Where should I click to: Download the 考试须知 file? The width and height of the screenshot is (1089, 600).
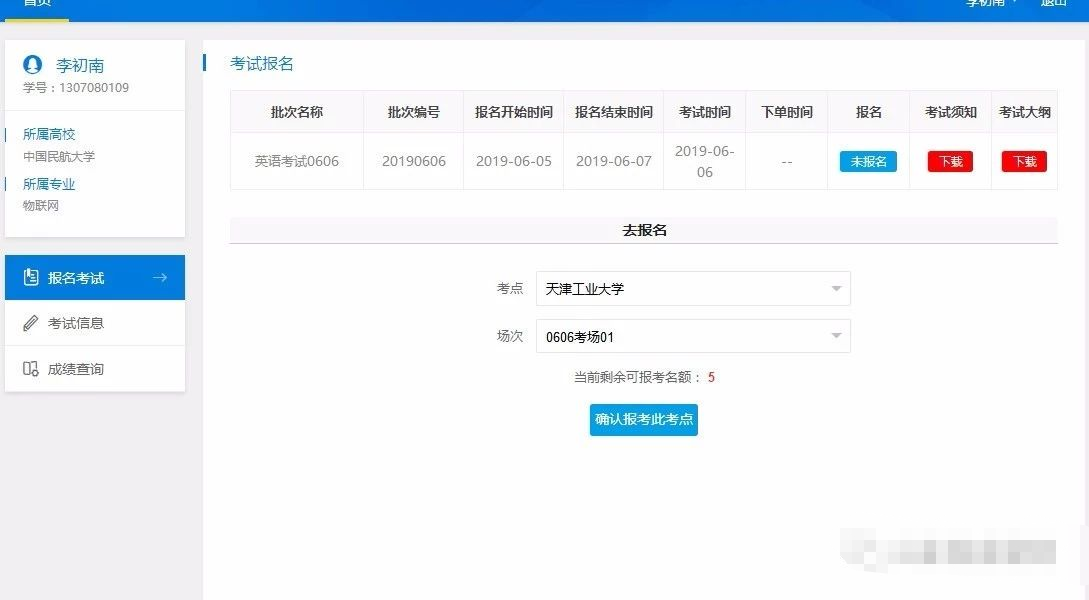pyautogui.click(x=950, y=161)
